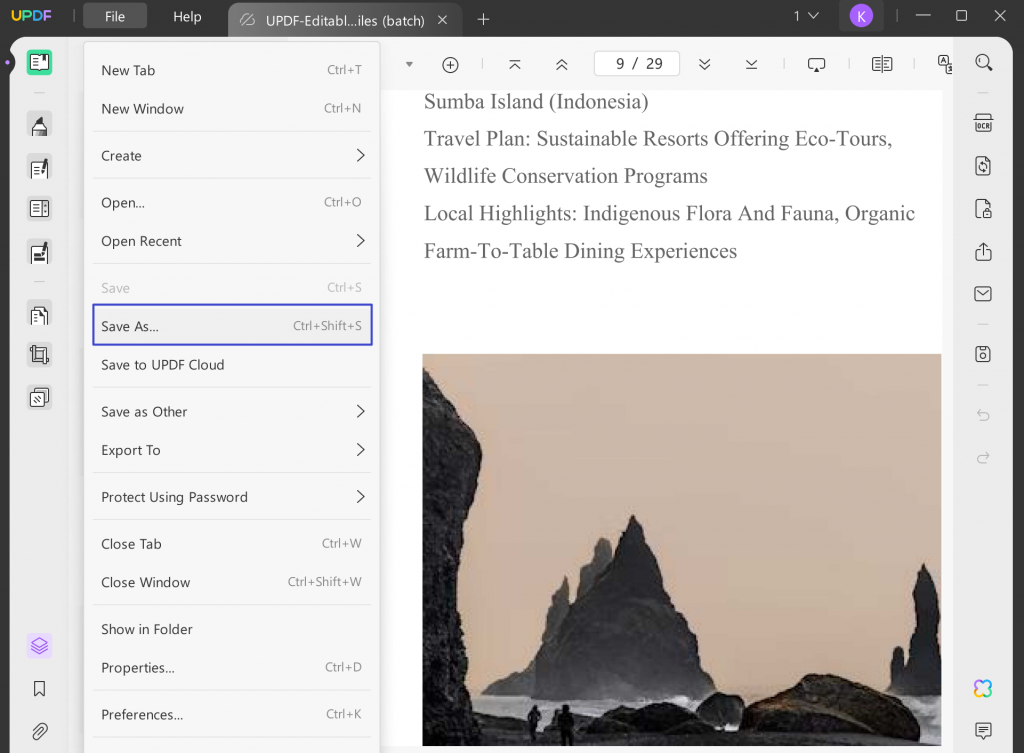The width and height of the screenshot is (1024, 753).
Task: Launch the UPDF AI assistant
Action: tap(982, 688)
